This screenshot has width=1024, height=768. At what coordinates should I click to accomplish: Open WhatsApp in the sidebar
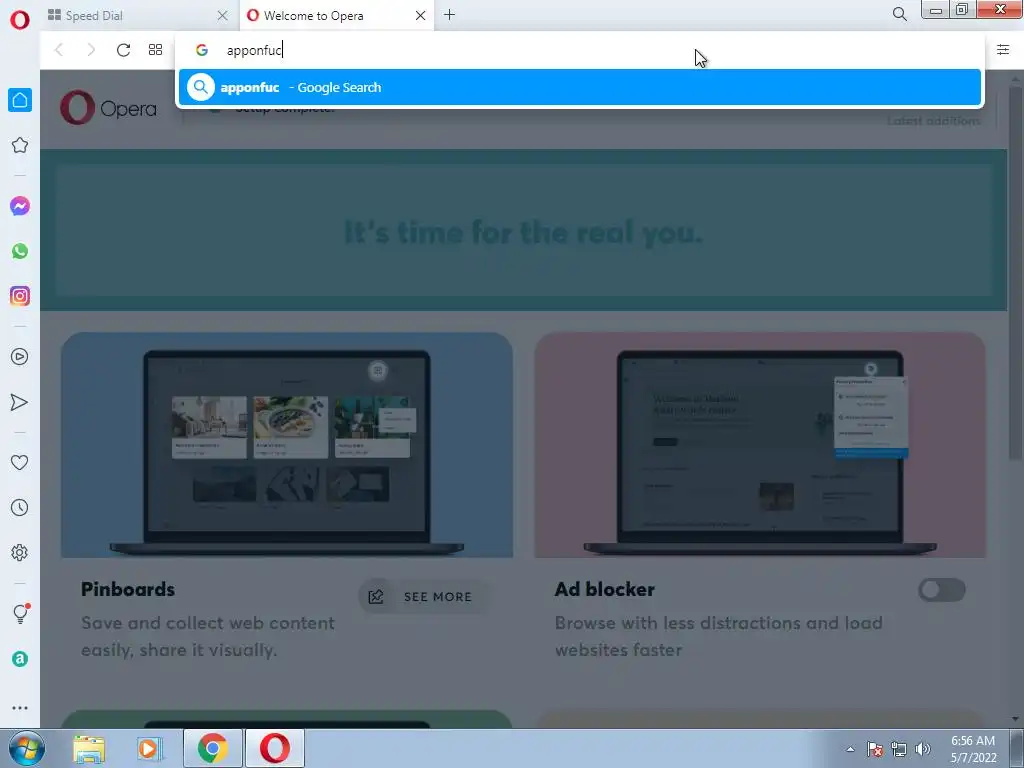[x=20, y=251]
